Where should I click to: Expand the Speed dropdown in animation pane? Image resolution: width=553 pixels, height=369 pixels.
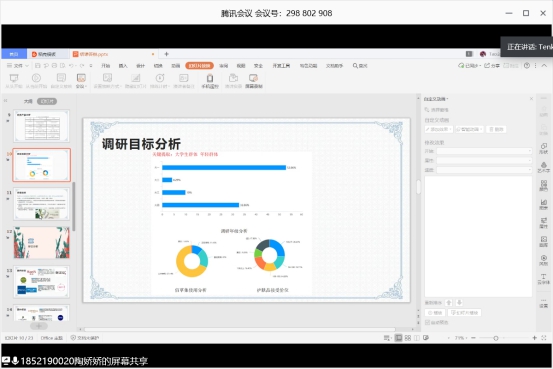click(x=484, y=170)
